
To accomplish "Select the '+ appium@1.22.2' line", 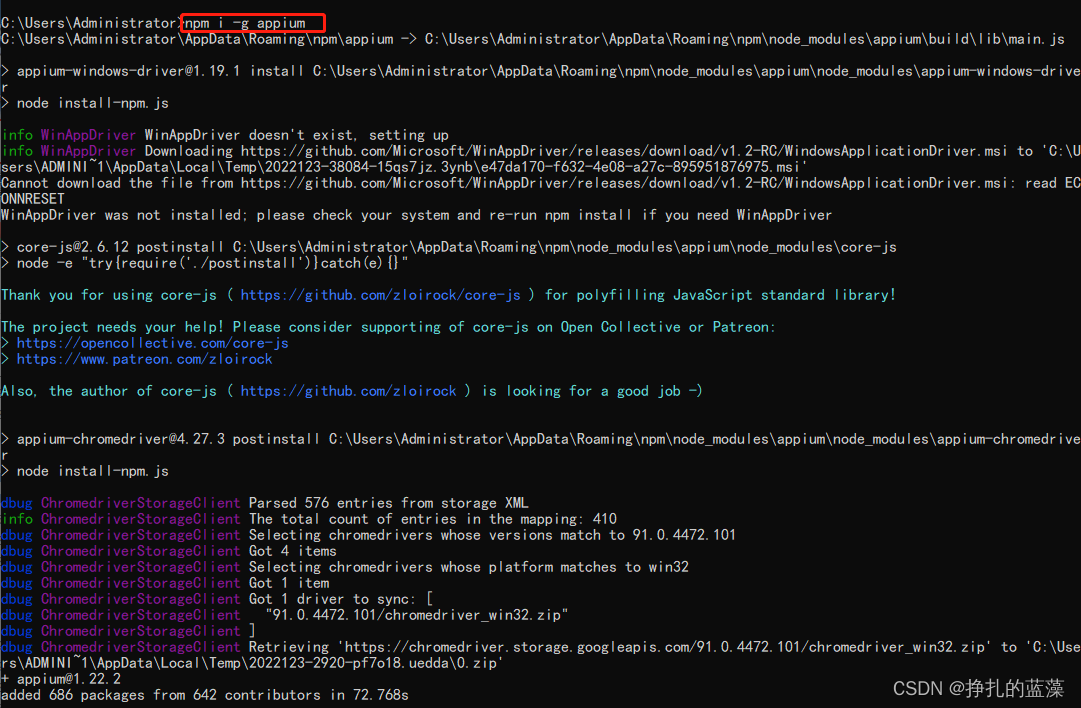I will tap(61, 679).
